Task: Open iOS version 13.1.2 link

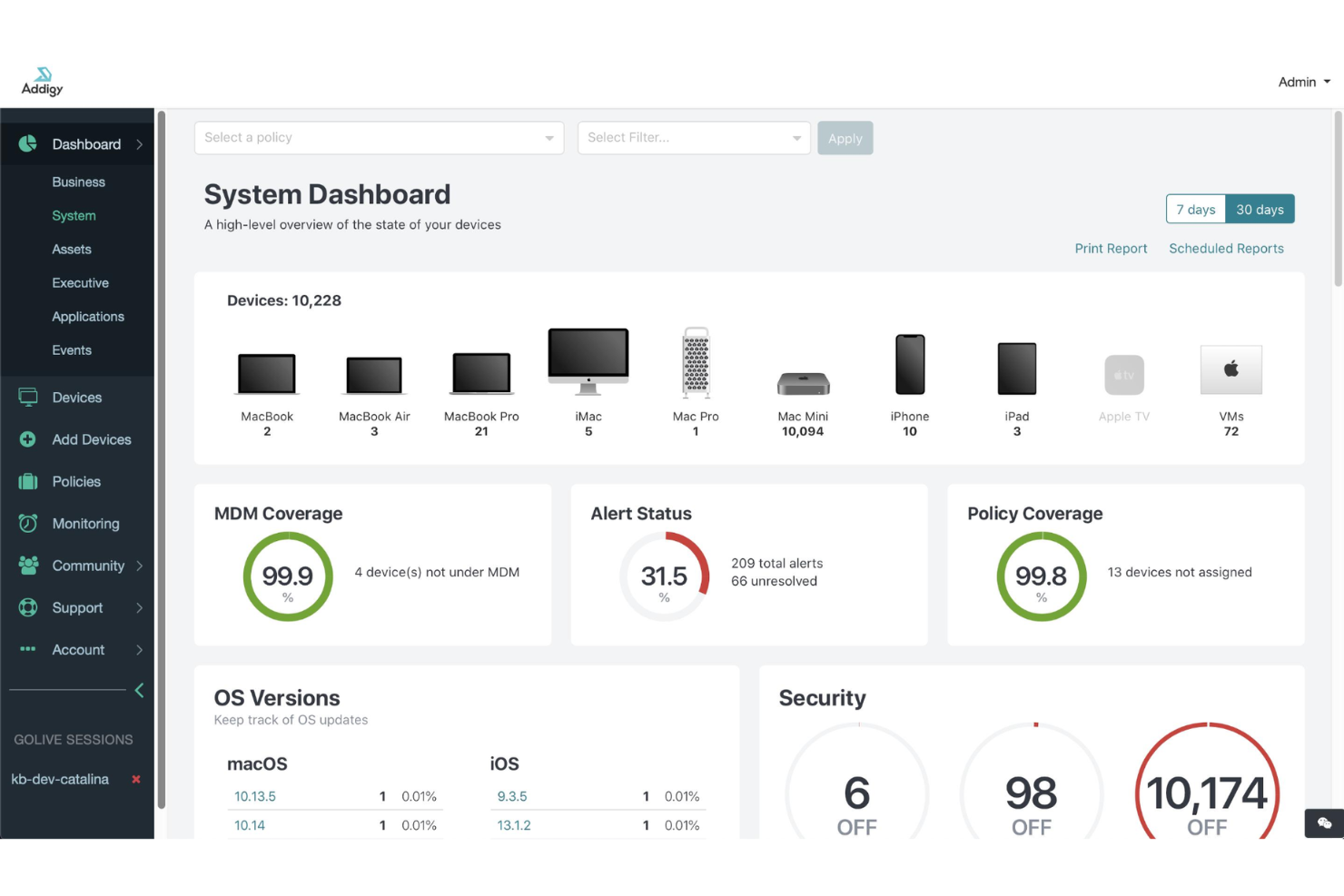Action: click(x=514, y=825)
